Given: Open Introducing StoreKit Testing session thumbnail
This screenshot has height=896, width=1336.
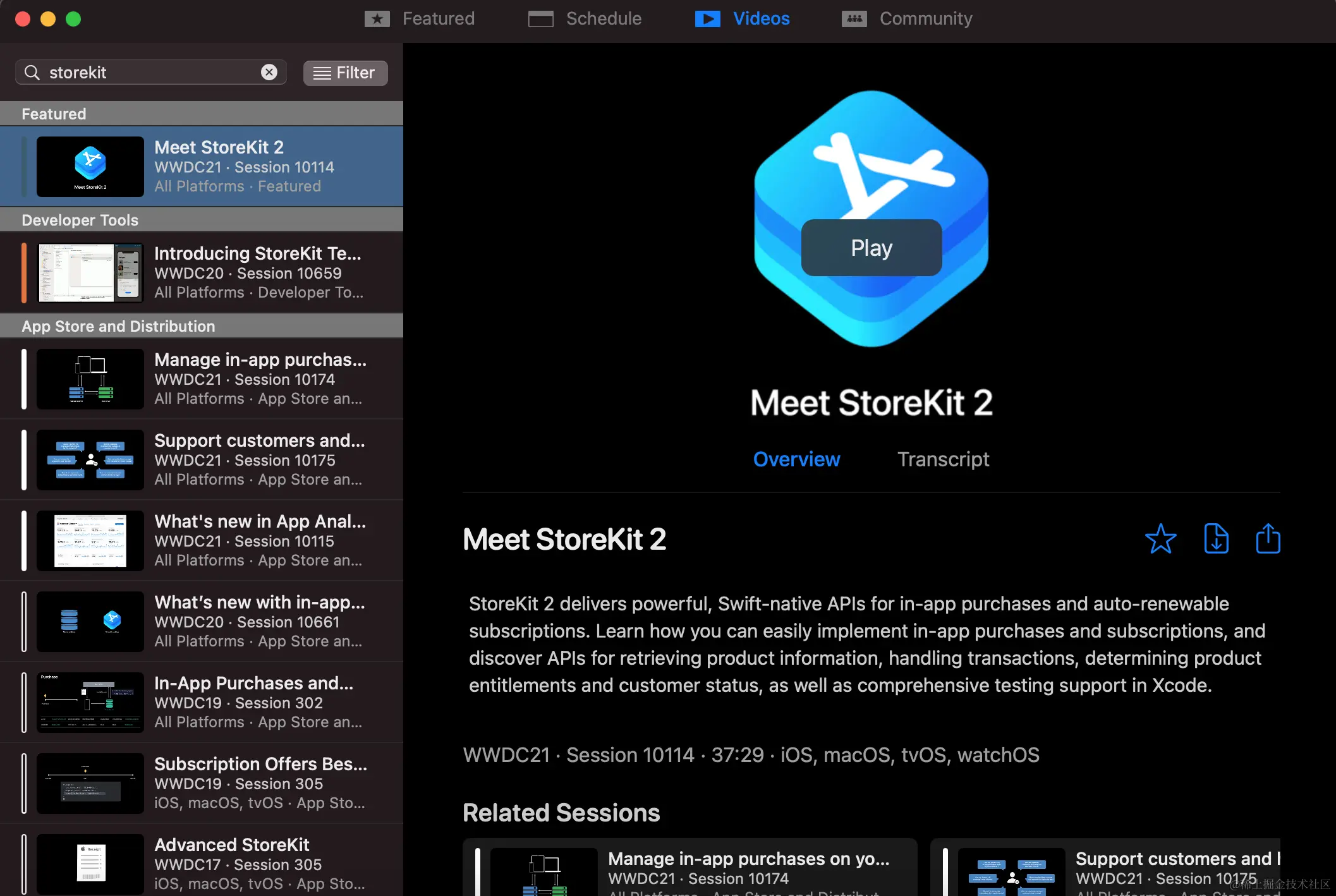Looking at the screenshot, I should (90, 273).
